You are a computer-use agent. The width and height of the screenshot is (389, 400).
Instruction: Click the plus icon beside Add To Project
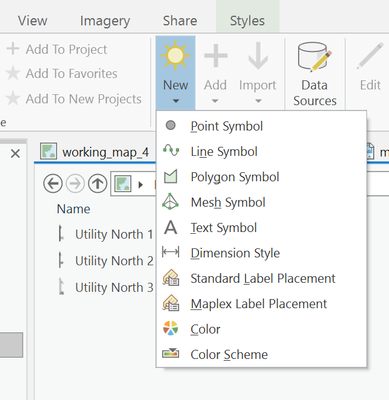13,49
